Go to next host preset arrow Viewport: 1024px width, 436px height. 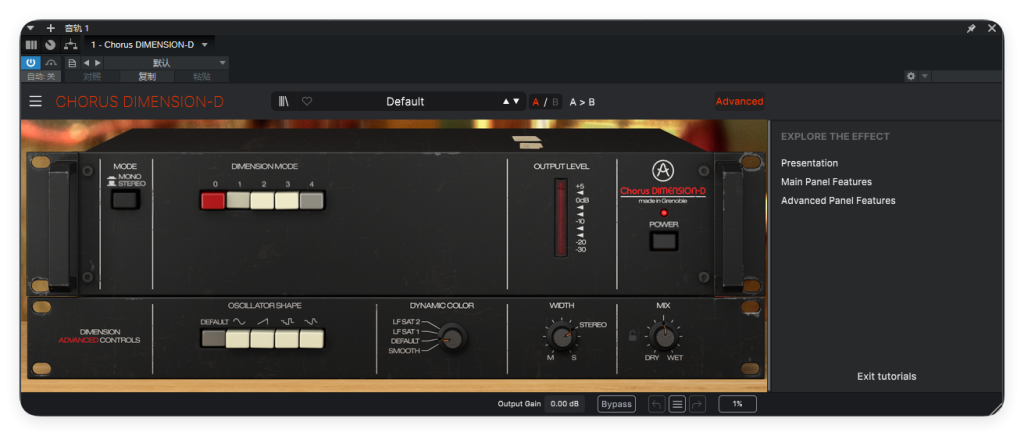click(x=98, y=63)
